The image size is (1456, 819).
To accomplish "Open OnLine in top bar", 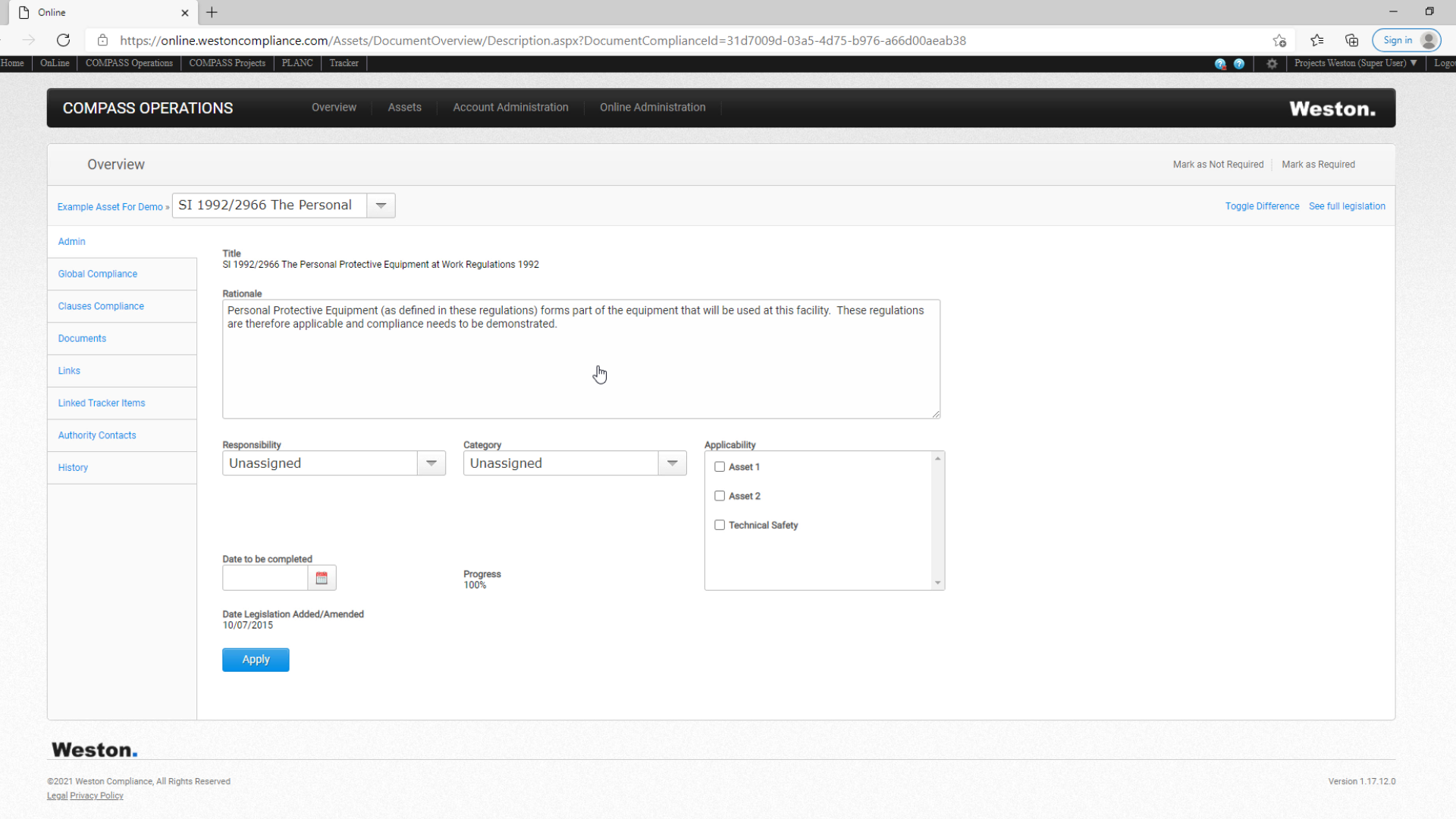I will coord(55,63).
